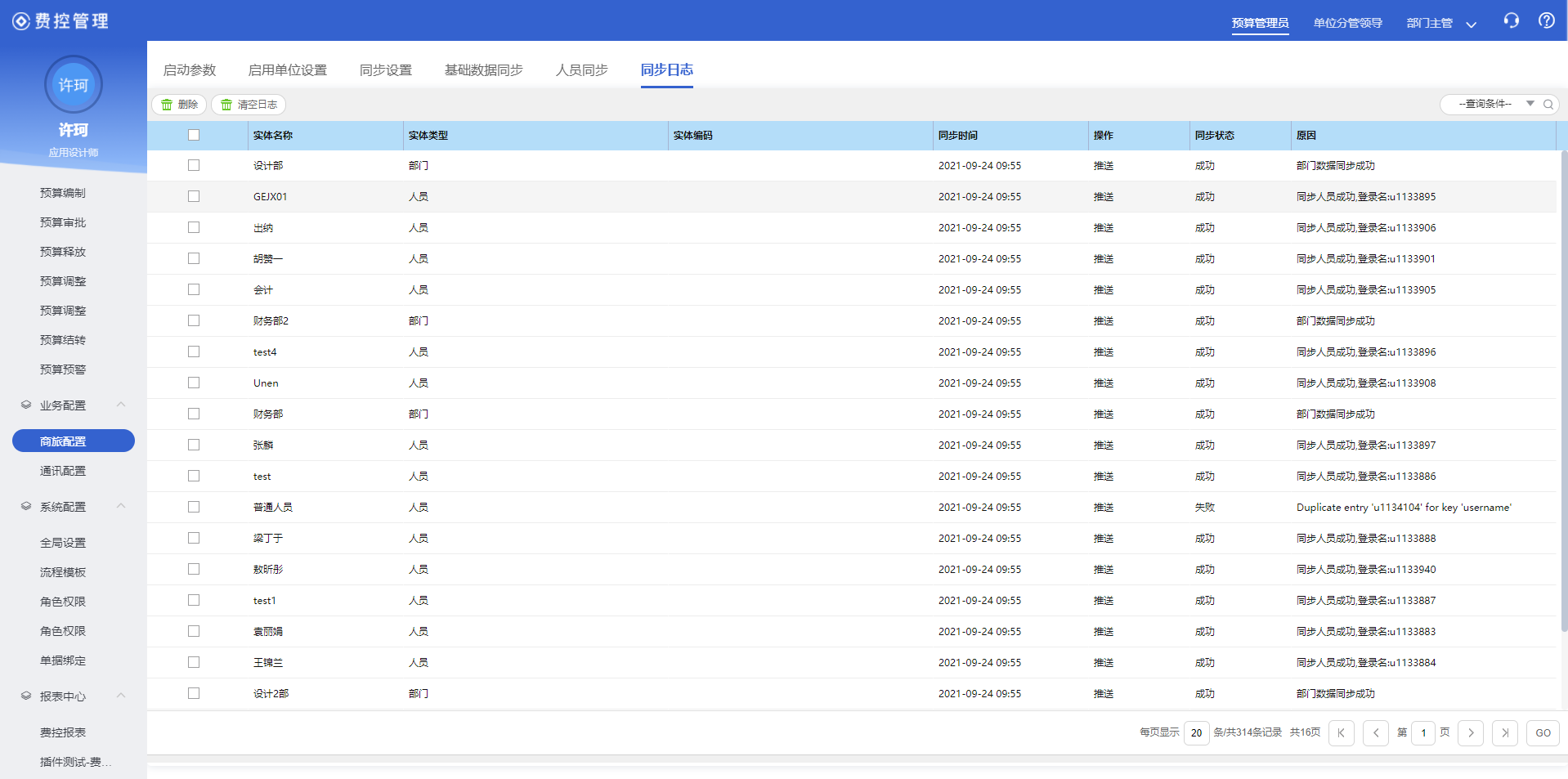The width and height of the screenshot is (1568, 779).
Task: Expand the 部门主管 role dropdown arrow
Action: (x=1471, y=25)
